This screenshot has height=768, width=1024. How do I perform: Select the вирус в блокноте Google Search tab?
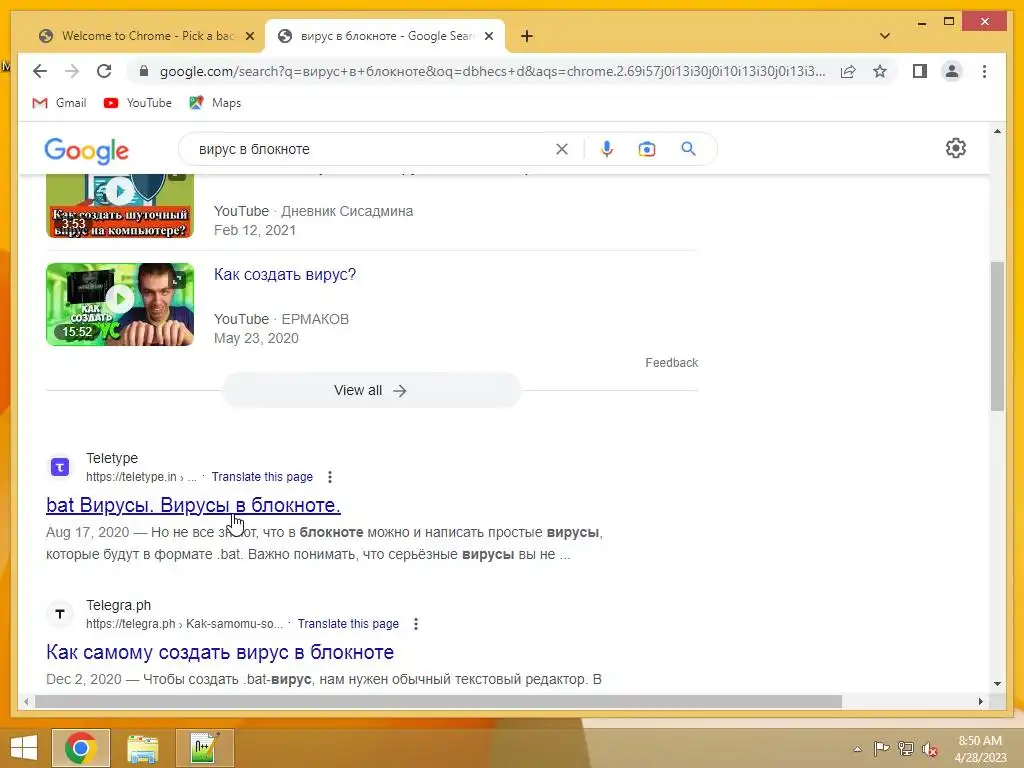pyautogui.click(x=385, y=36)
